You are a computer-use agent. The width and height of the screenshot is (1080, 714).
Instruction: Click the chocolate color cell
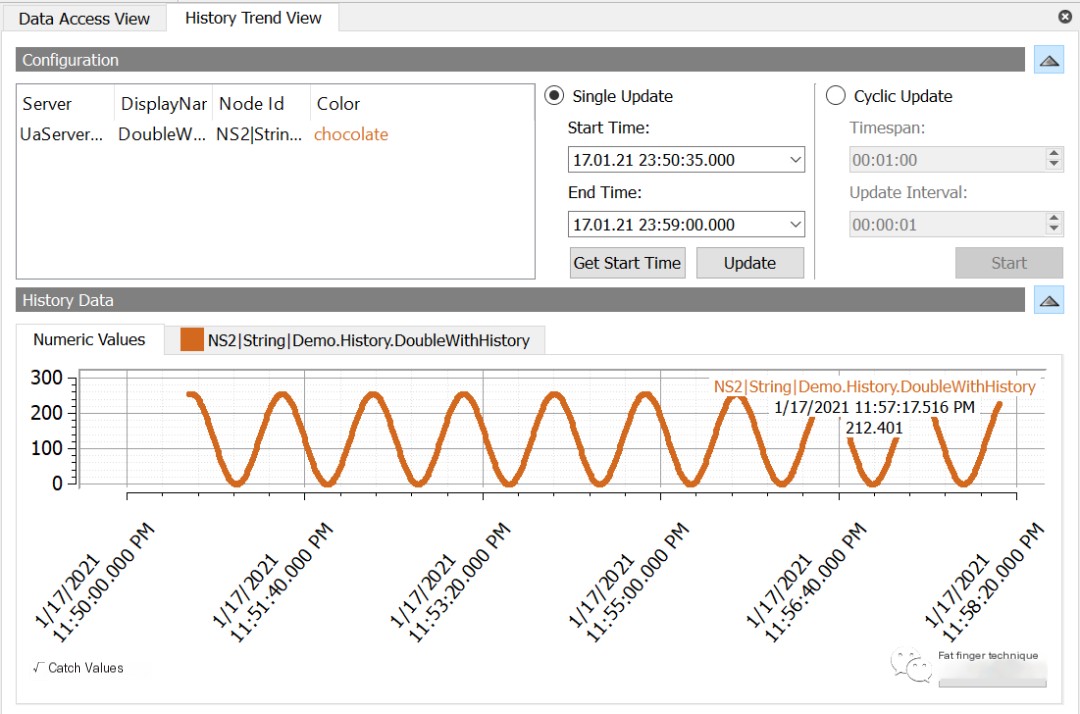tap(351, 134)
